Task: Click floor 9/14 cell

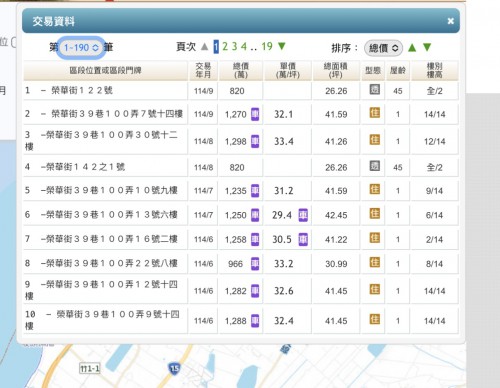Action: [x=434, y=191]
